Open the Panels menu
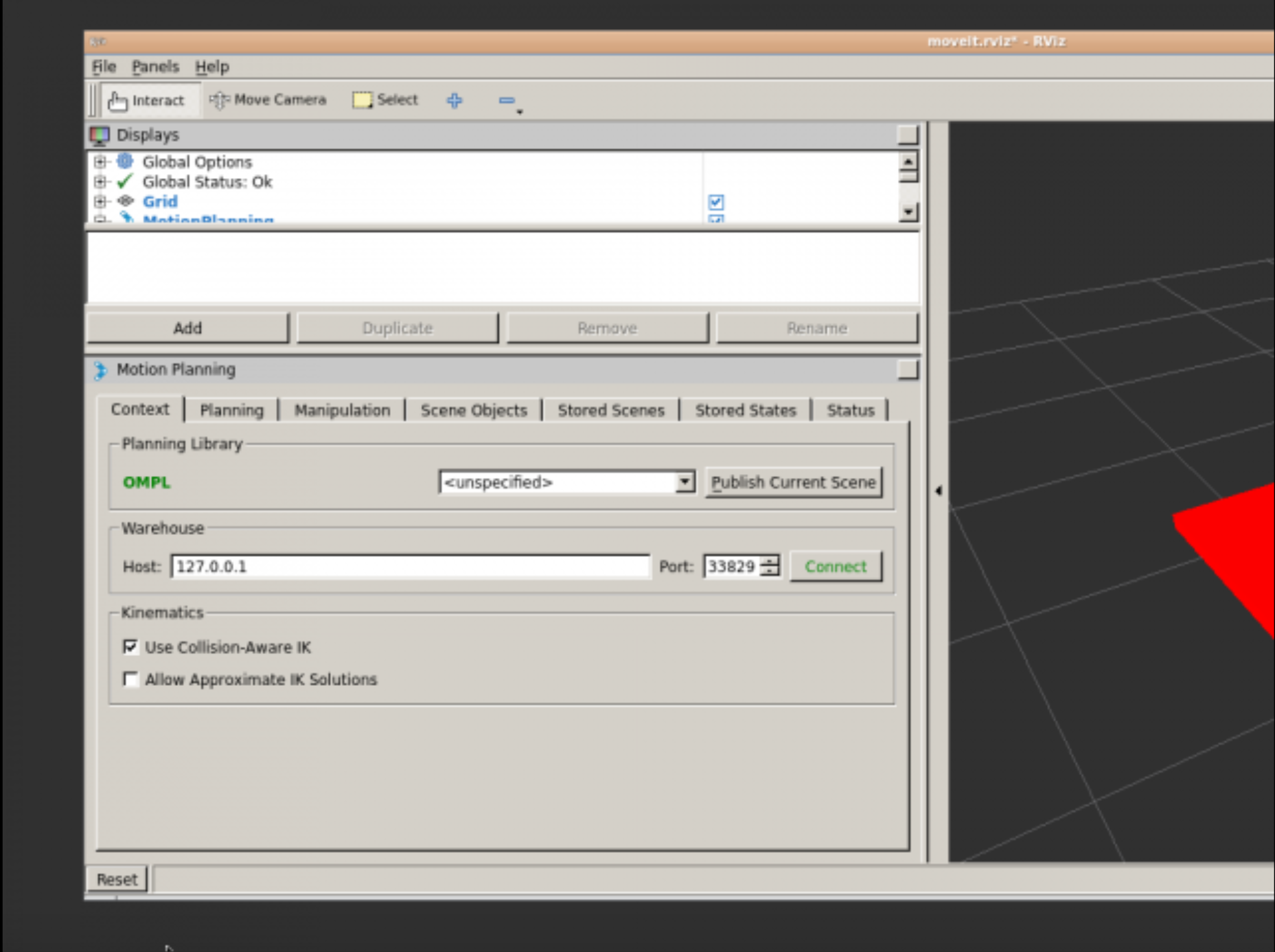The image size is (1275, 952). [155, 67]
